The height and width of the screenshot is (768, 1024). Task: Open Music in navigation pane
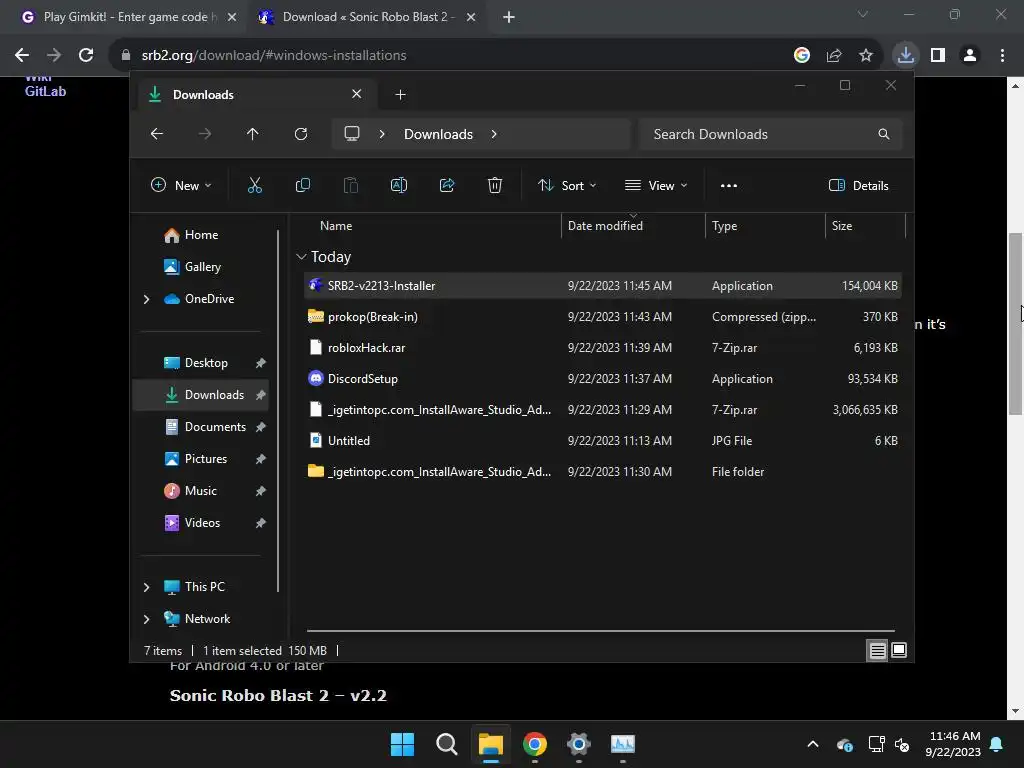click(x=202, y=491)
